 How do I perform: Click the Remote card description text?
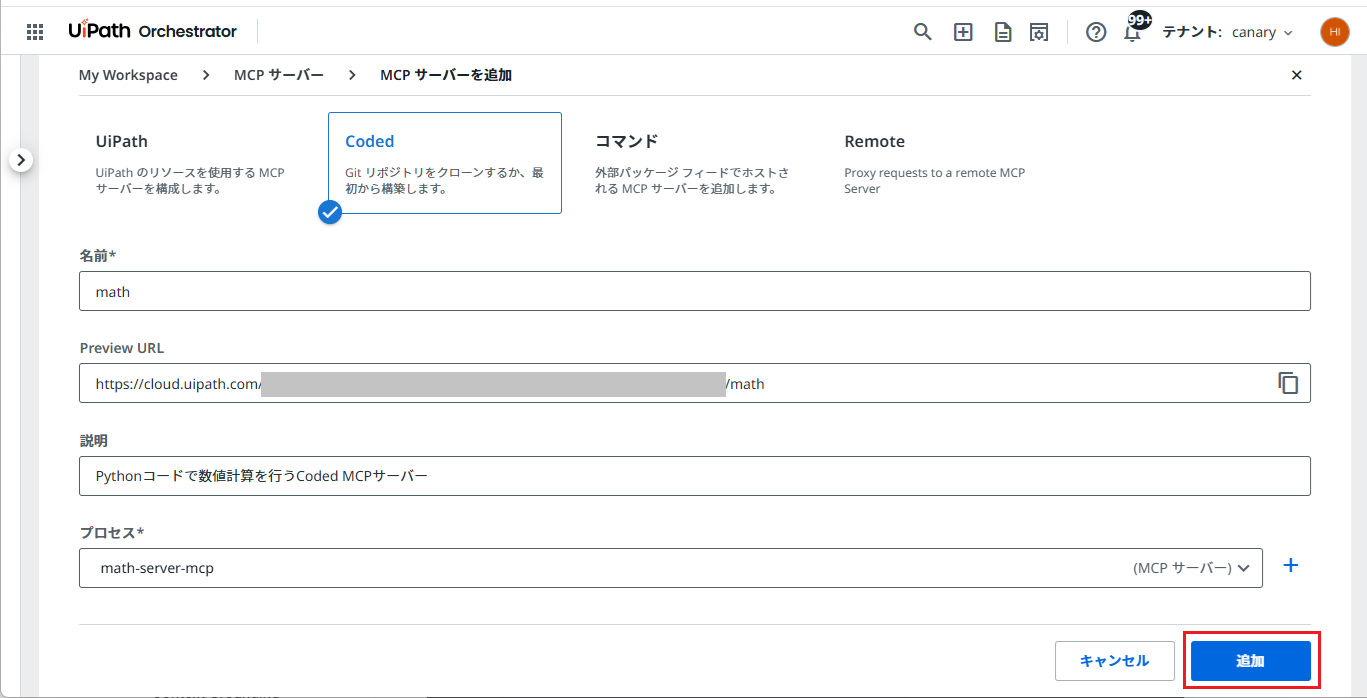tap(934, 180)
